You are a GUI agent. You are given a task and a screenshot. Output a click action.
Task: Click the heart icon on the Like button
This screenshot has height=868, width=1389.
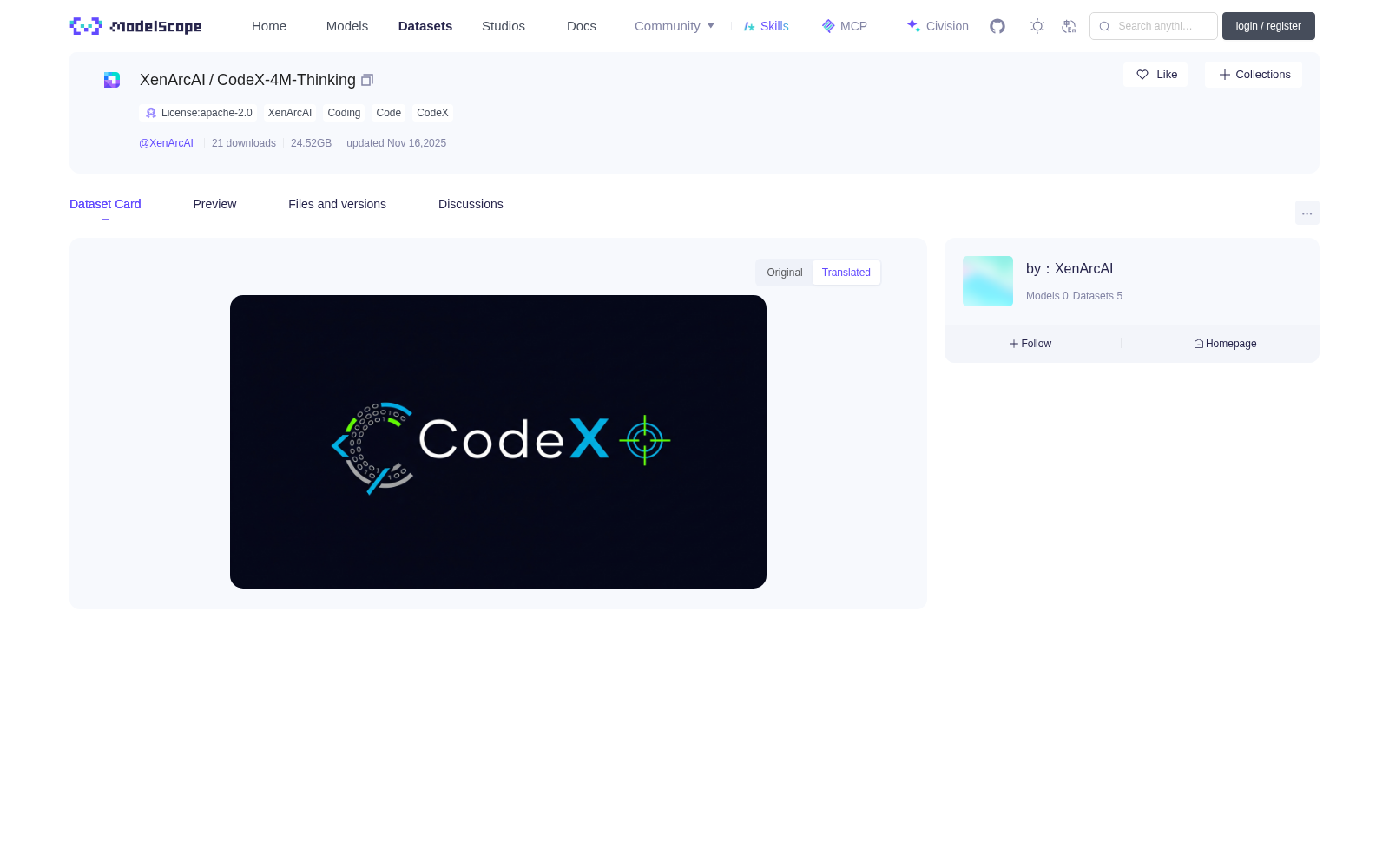click(1142, 75)
